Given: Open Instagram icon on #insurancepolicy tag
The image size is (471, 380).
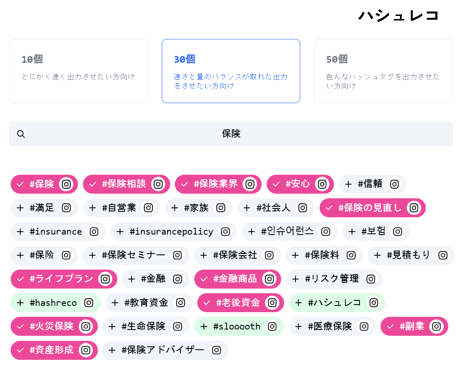Looking at the screenshot, I should pos(226,231).
